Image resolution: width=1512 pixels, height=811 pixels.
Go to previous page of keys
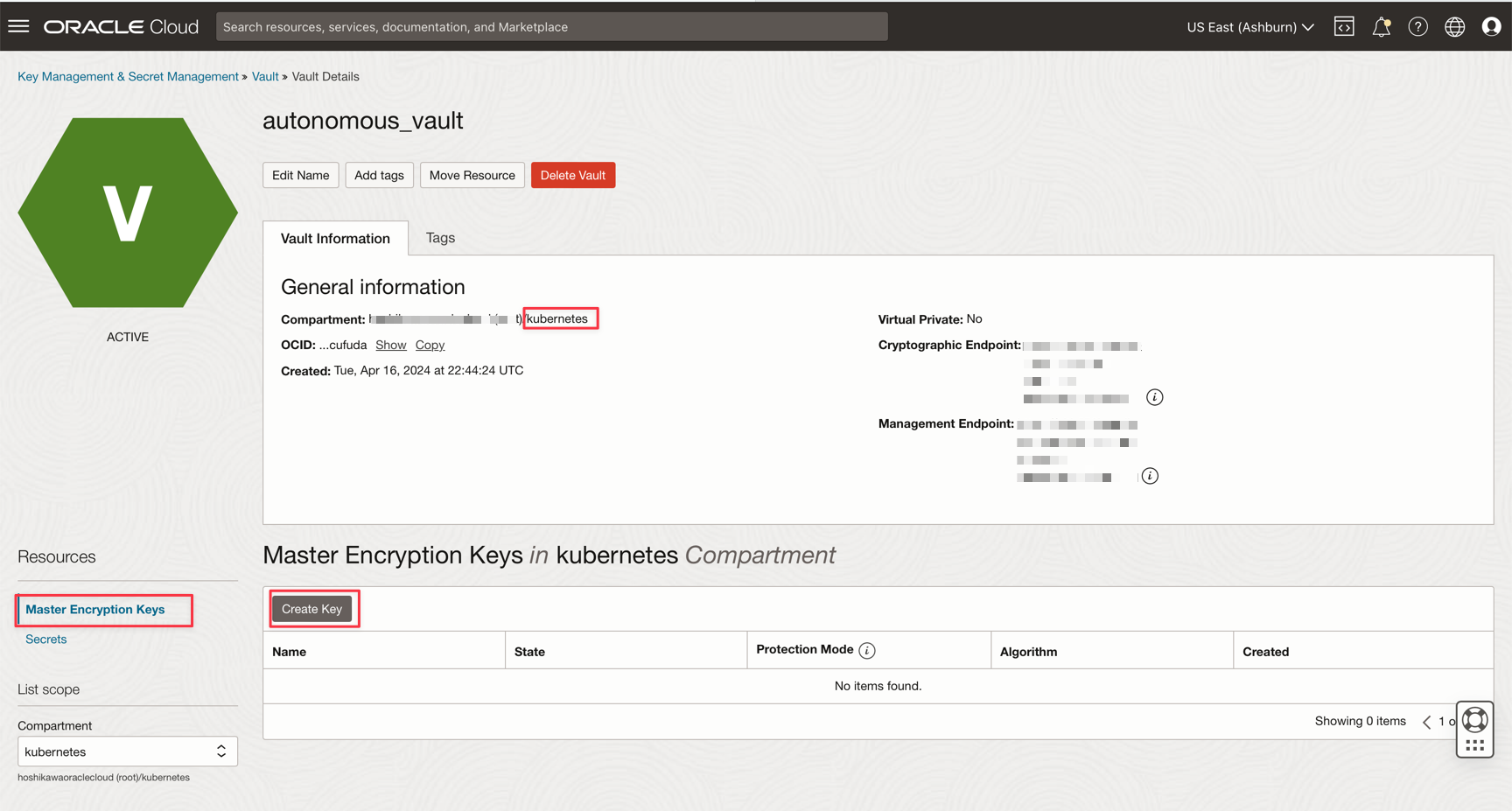(x=1427, y=722)
